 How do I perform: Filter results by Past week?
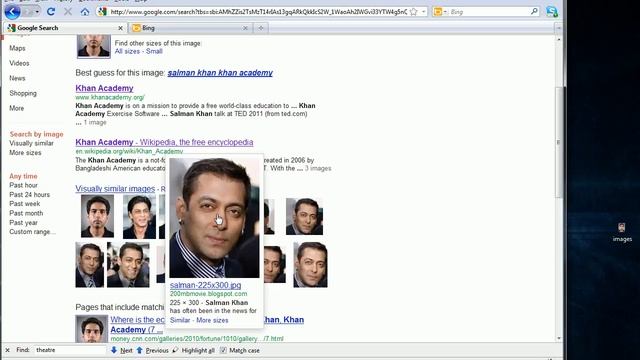tap(24, 204)
